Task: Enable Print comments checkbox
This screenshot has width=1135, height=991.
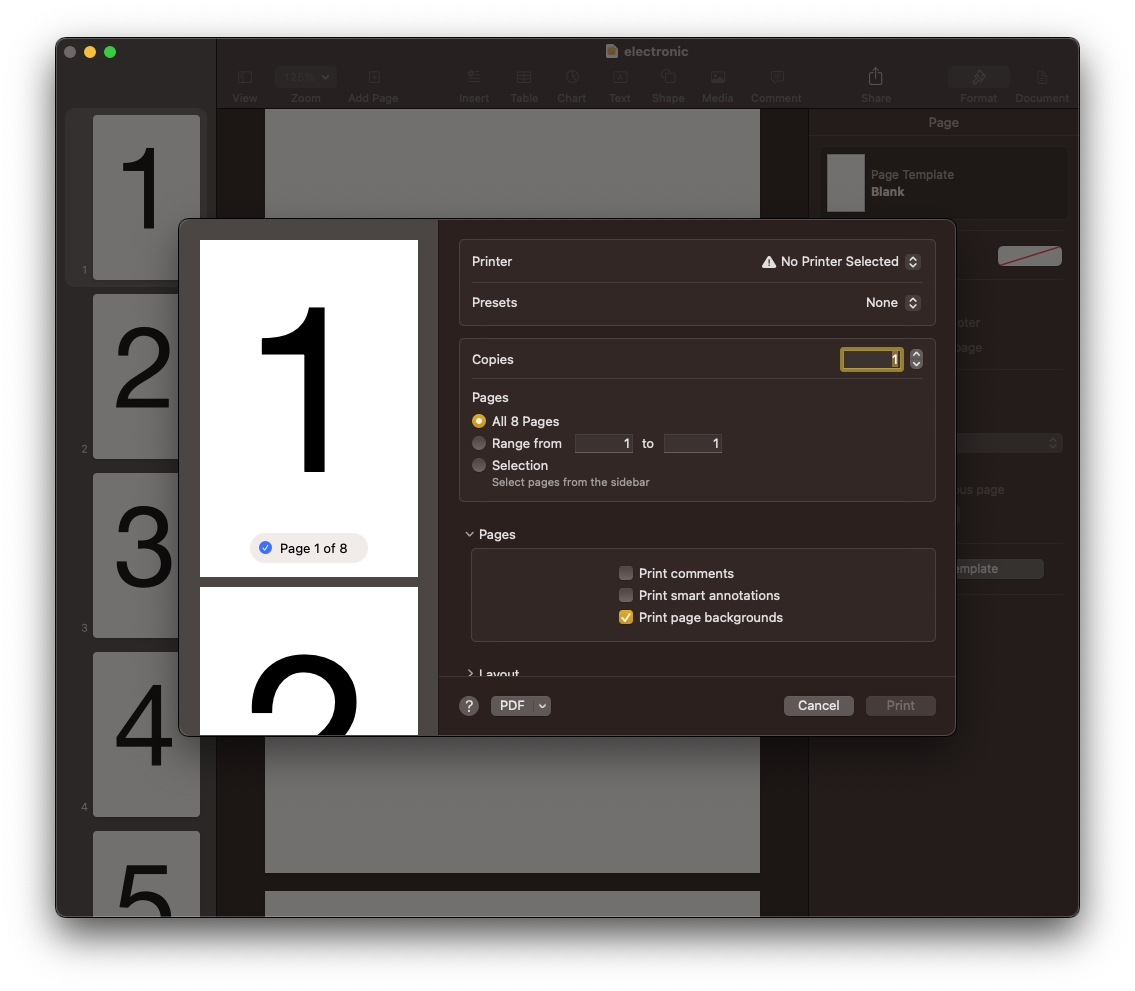Action: [626, 573]
